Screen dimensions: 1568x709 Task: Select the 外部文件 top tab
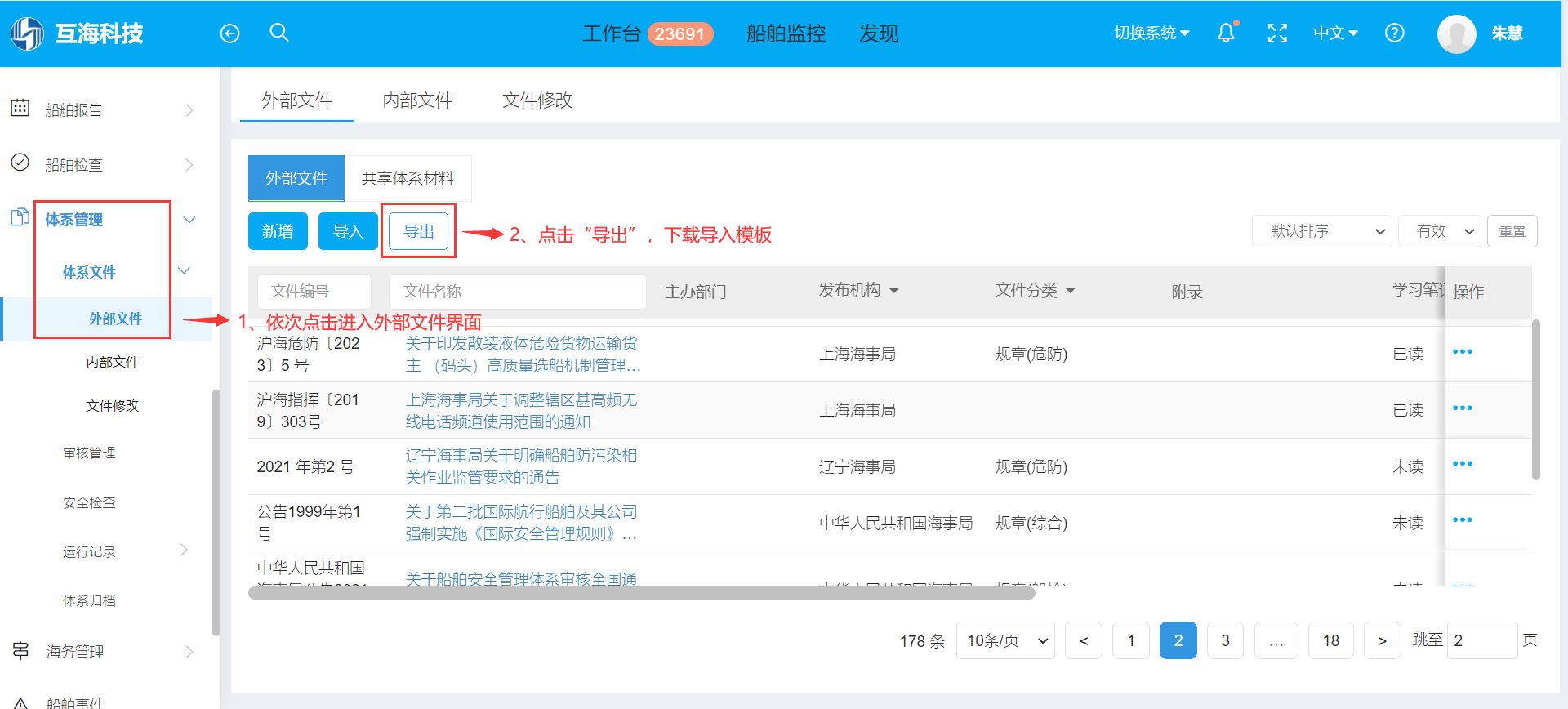click(x=297, y=100)
